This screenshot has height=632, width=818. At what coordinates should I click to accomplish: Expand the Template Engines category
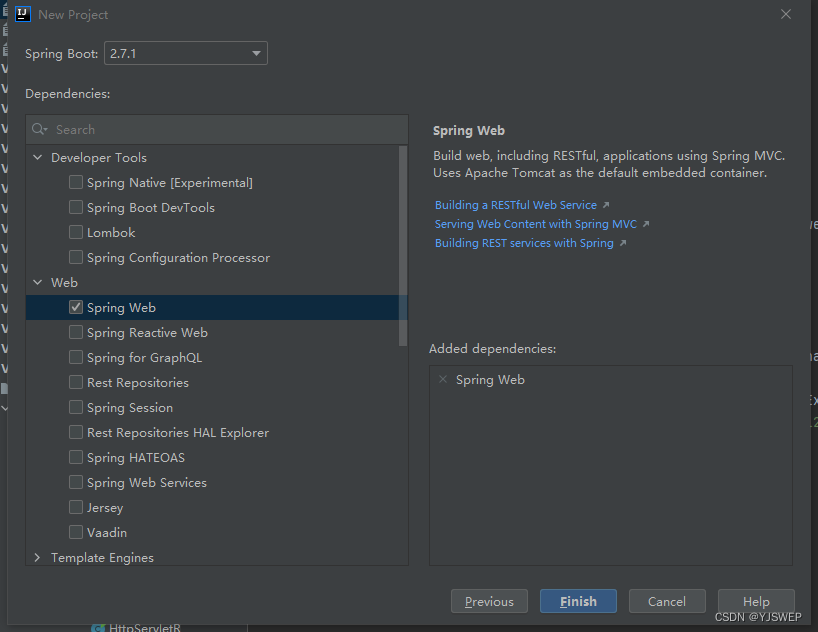point(38,557)
